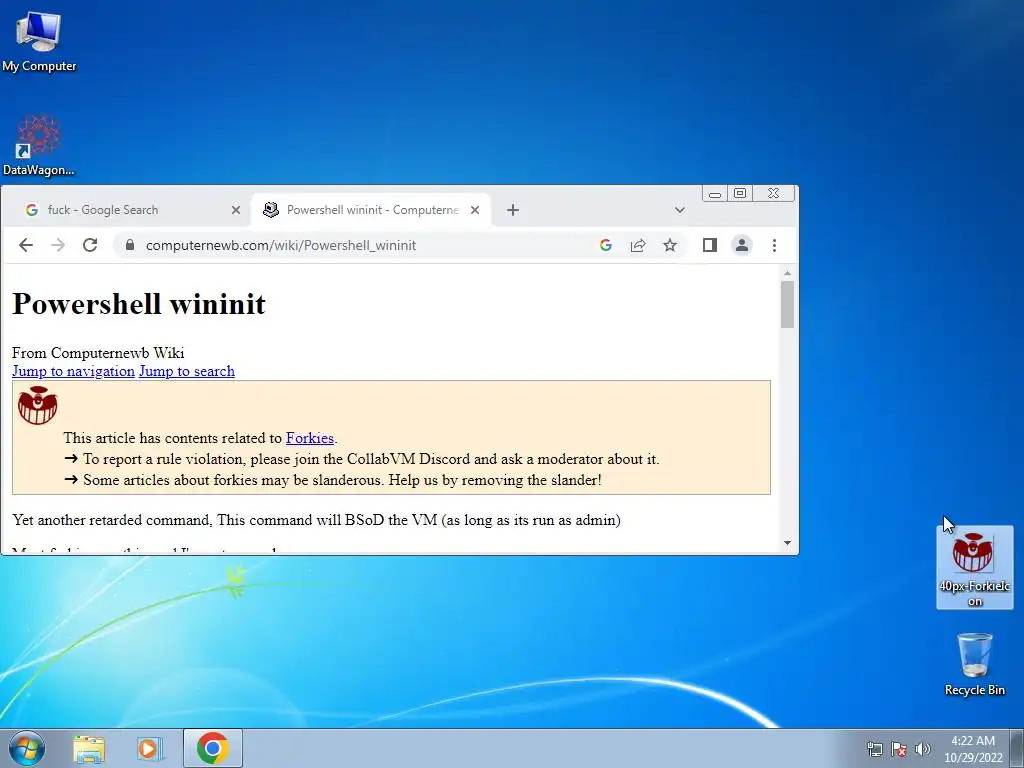The image size is (1024, 768).
Task: Close the Chrome window
Action: [x=773, y=193]
